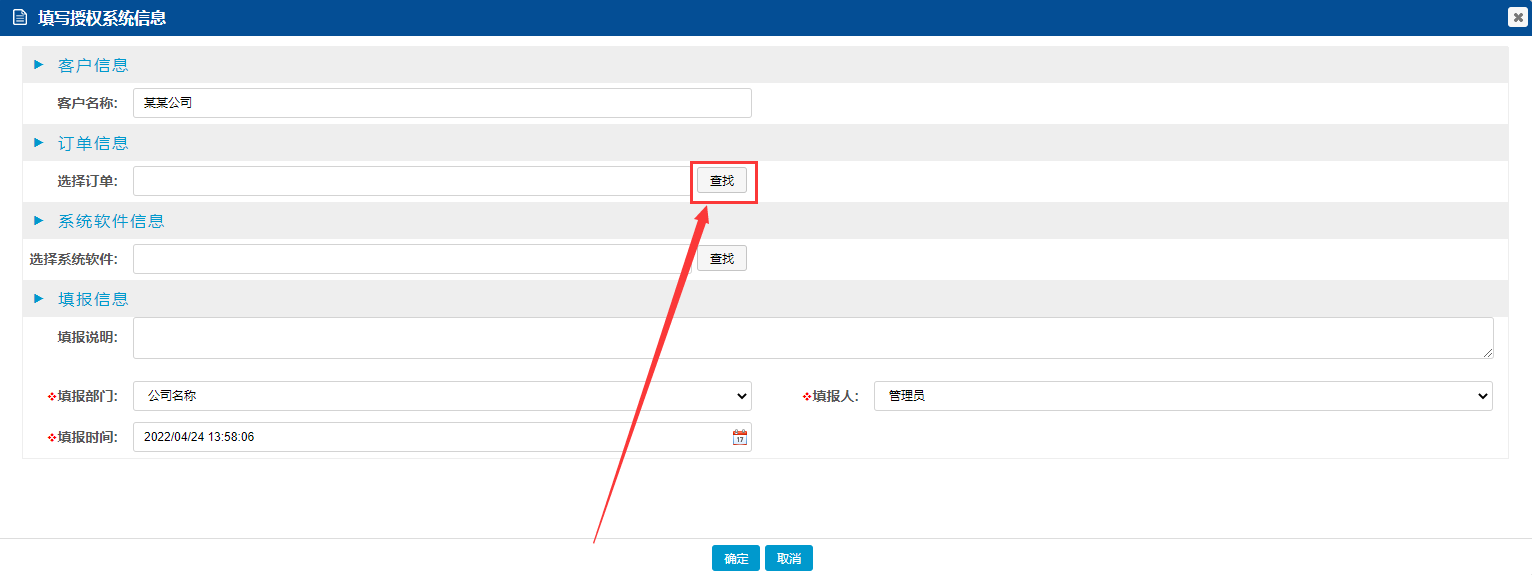Close the 填写授权系统信息 dialog

1518,17
